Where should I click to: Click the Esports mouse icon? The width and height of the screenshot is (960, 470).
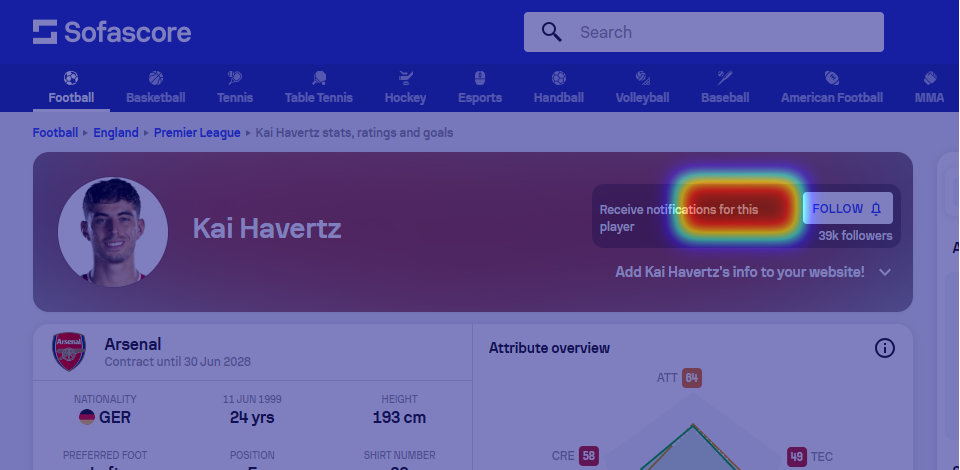(480, 78)
